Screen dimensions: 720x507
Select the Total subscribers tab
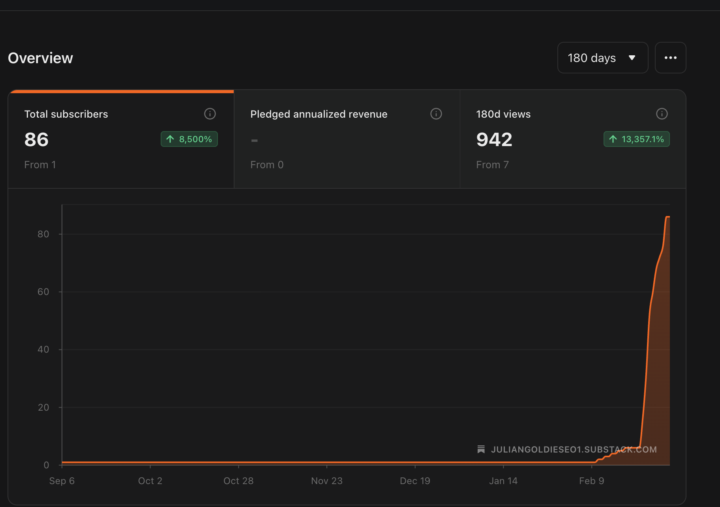coord(120,139)
